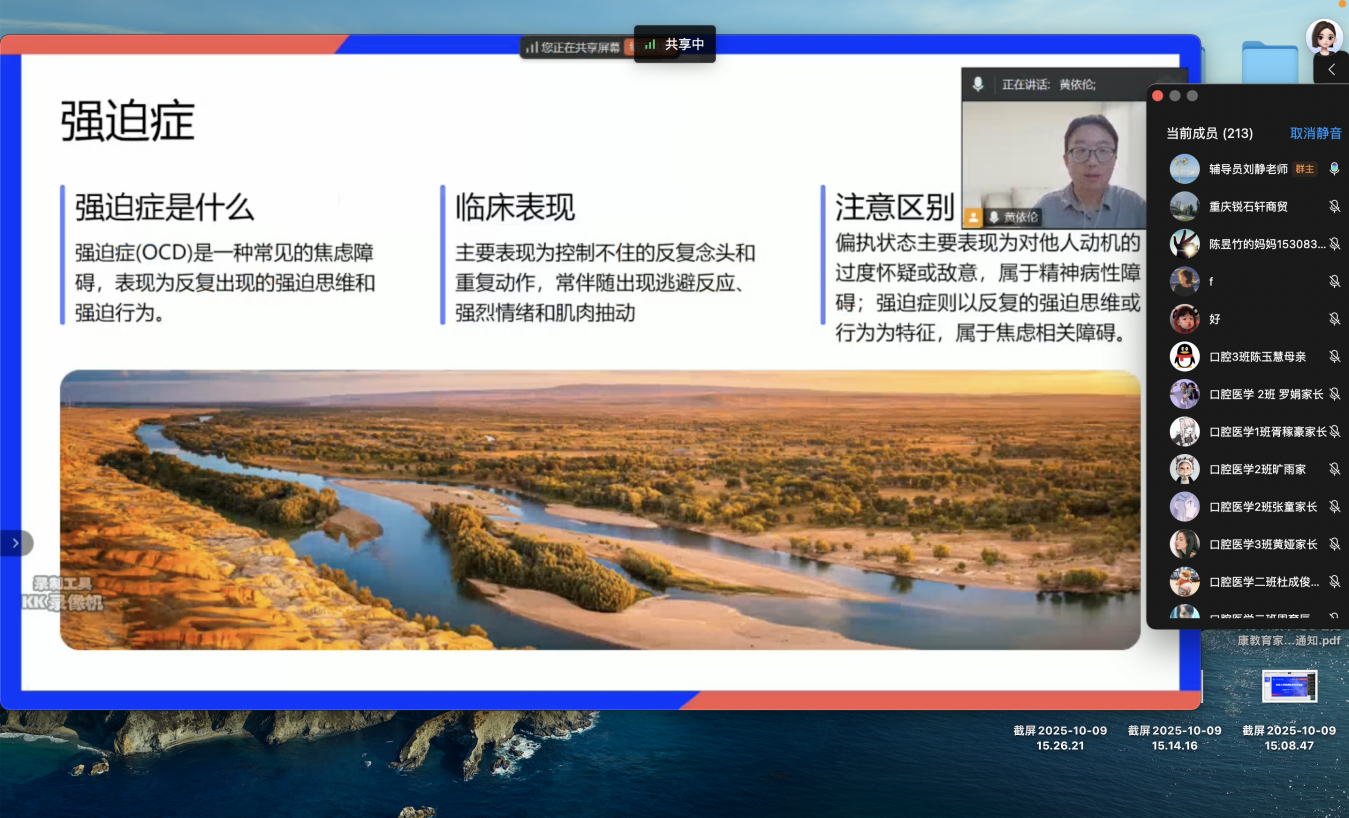Click the 共享中 sharing status indicator
This screenshot has width=1349, height=818.
coord(675,45)
